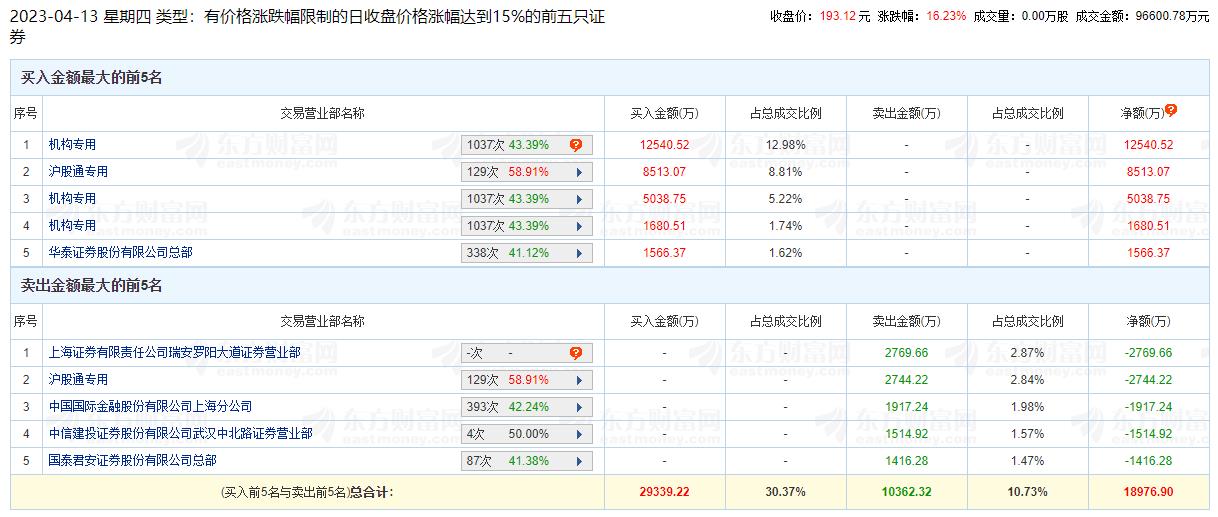This screenshot has width=1218, height=517.
Task: Expand arrow for 机构专用 row with 5038.75
Action: [x=579, y=199]
